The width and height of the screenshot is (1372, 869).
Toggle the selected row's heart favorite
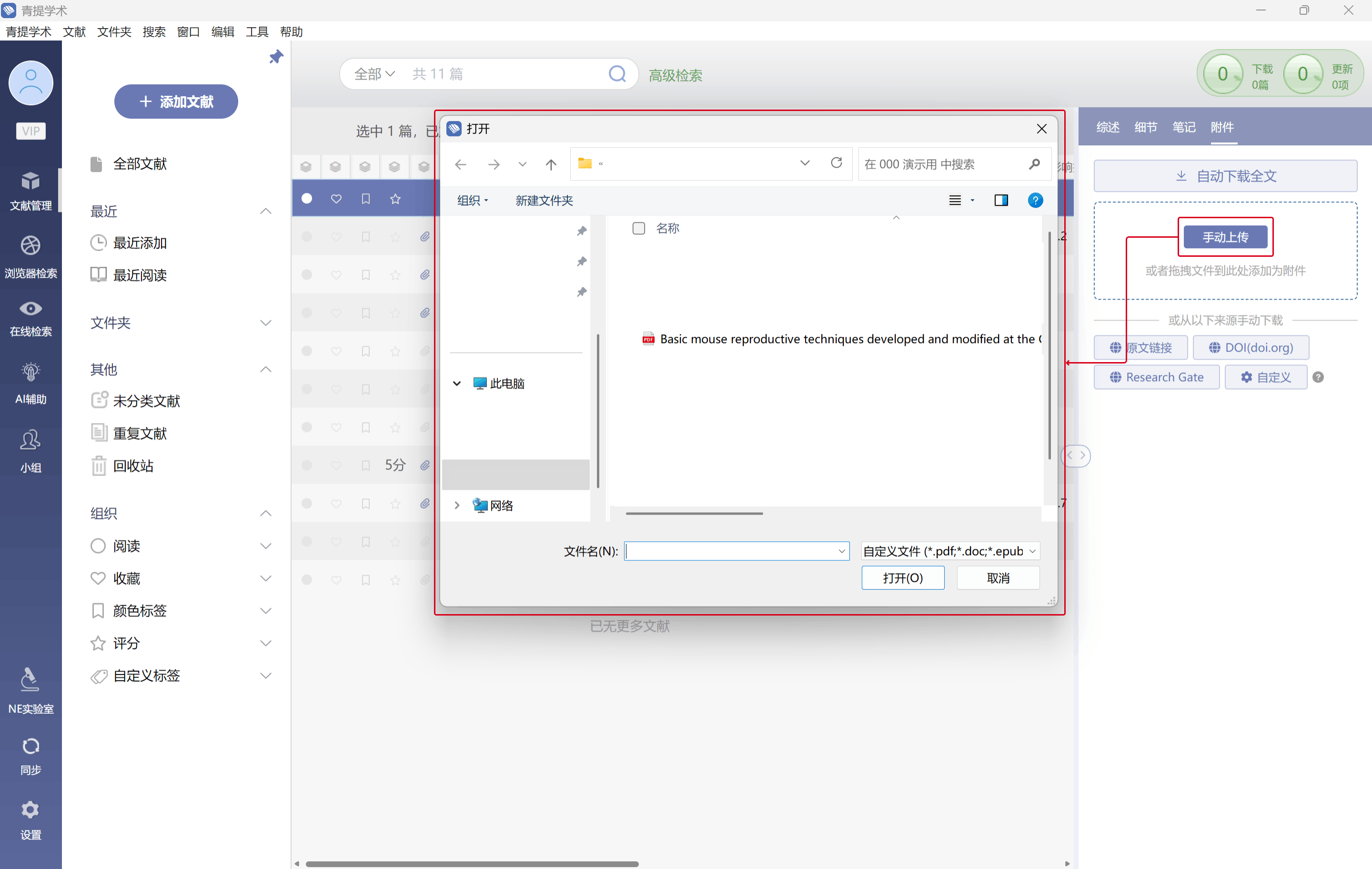(x=336, y=198)
